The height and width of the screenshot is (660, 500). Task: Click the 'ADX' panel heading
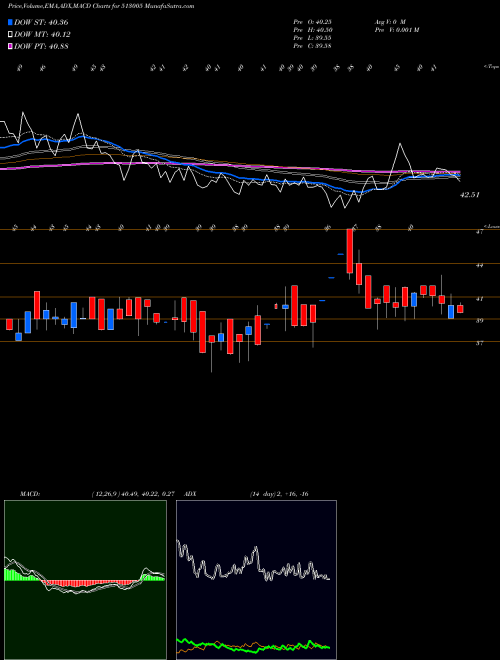tap(190, 494)
